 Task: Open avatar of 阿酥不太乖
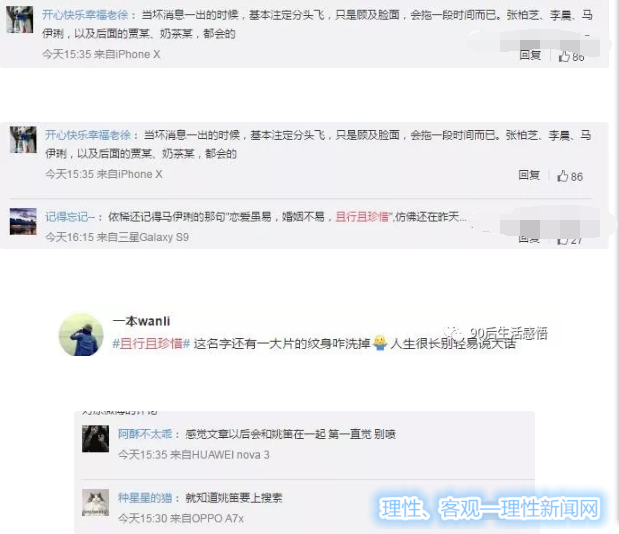pyautogui.click(x=96, y=438)
